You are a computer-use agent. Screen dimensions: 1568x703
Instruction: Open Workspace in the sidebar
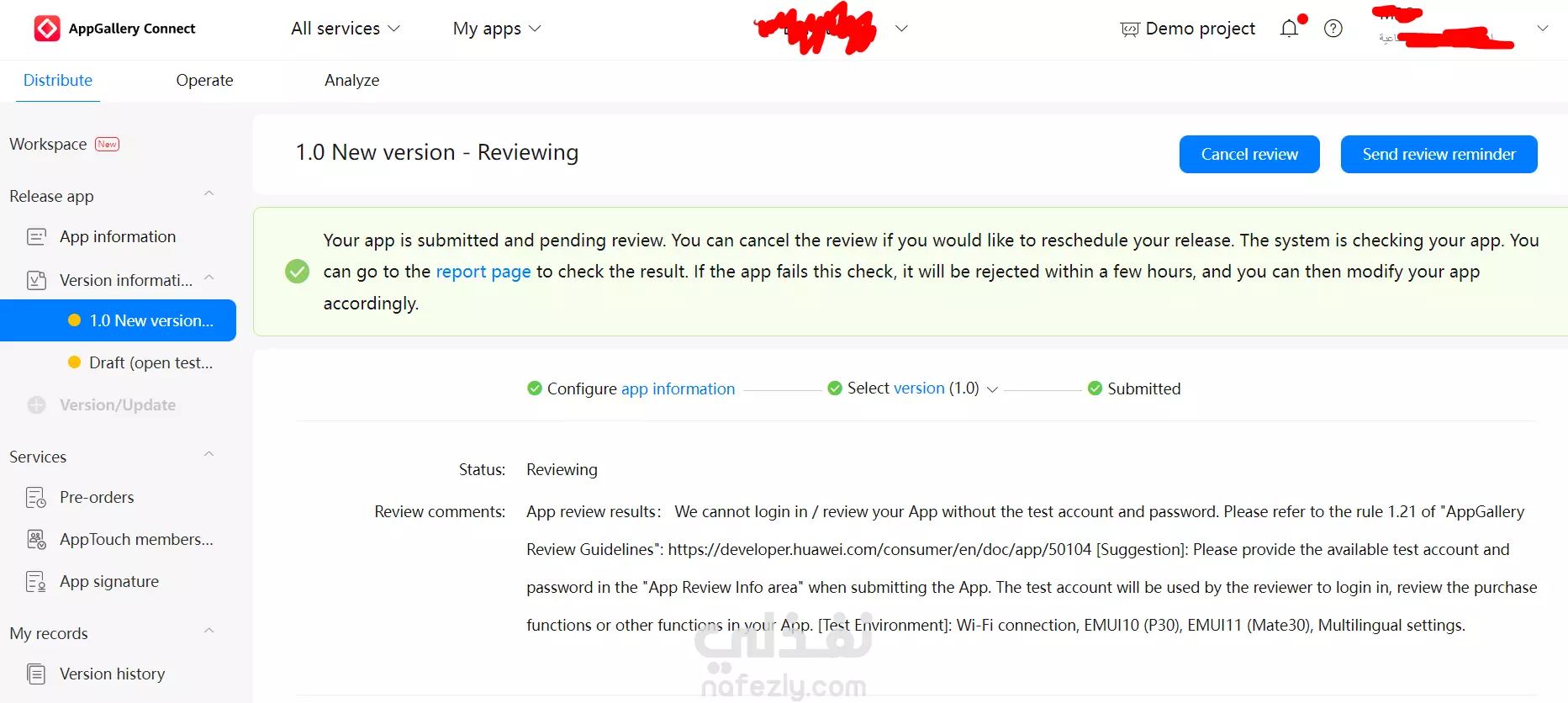coord(48,144)
